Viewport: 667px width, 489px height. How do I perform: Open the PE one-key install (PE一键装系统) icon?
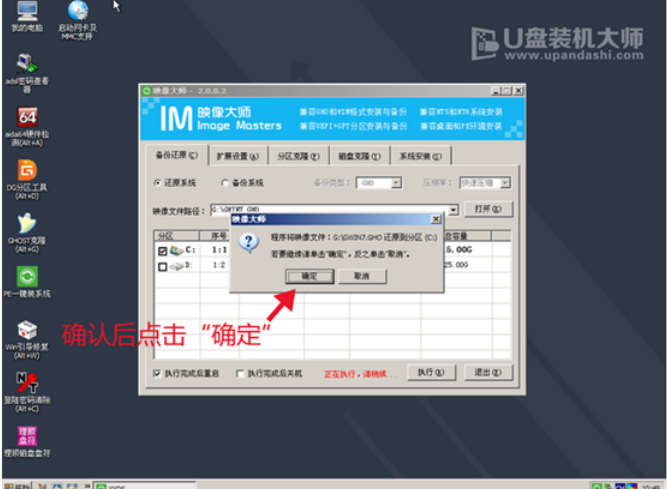[x=27, y=276]
